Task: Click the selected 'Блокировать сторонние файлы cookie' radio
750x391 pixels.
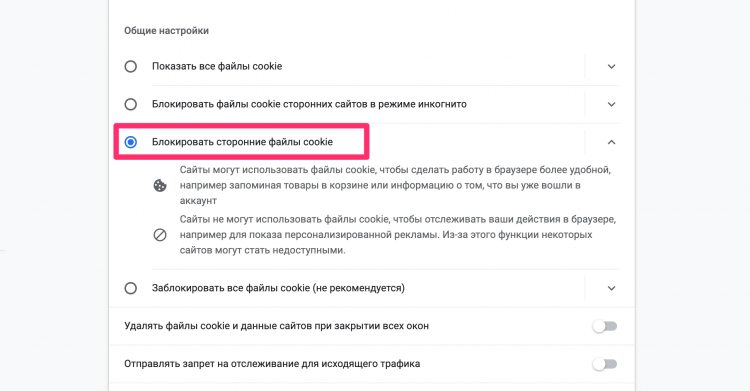Action: [x=131, y=142]
